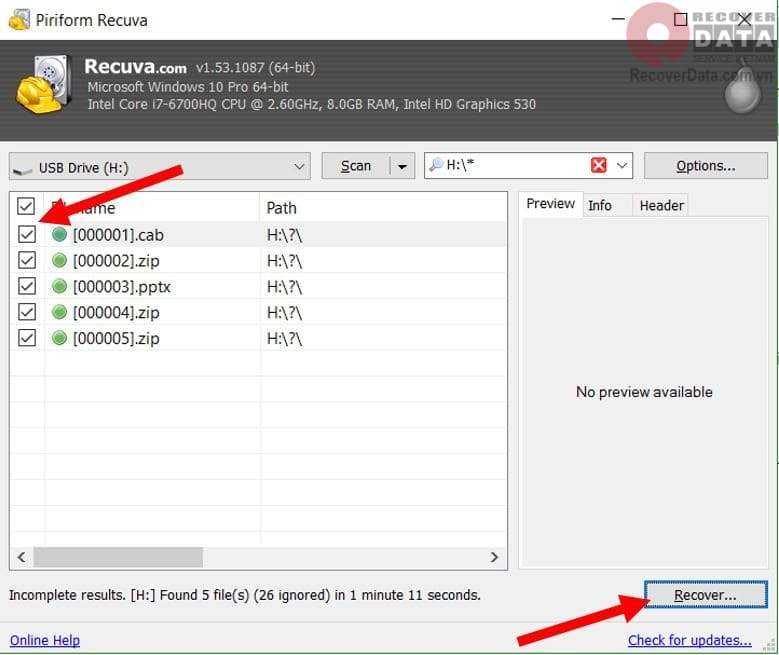Click the horizontal scrollbar thumb

click(118, 557)
